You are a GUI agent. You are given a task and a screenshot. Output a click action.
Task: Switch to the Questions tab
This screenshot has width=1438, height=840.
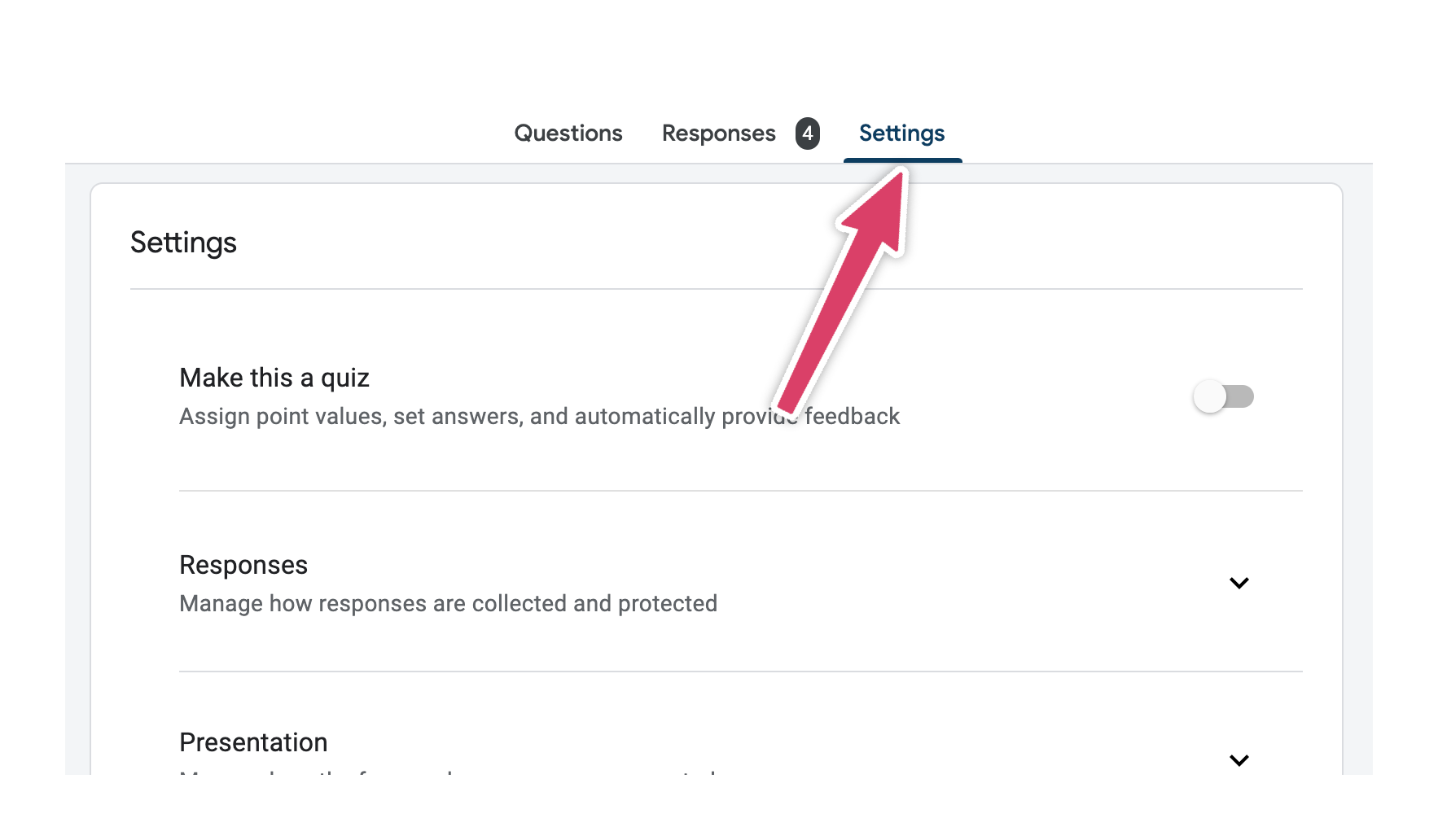pyautogui.click(x=568, y=133)
